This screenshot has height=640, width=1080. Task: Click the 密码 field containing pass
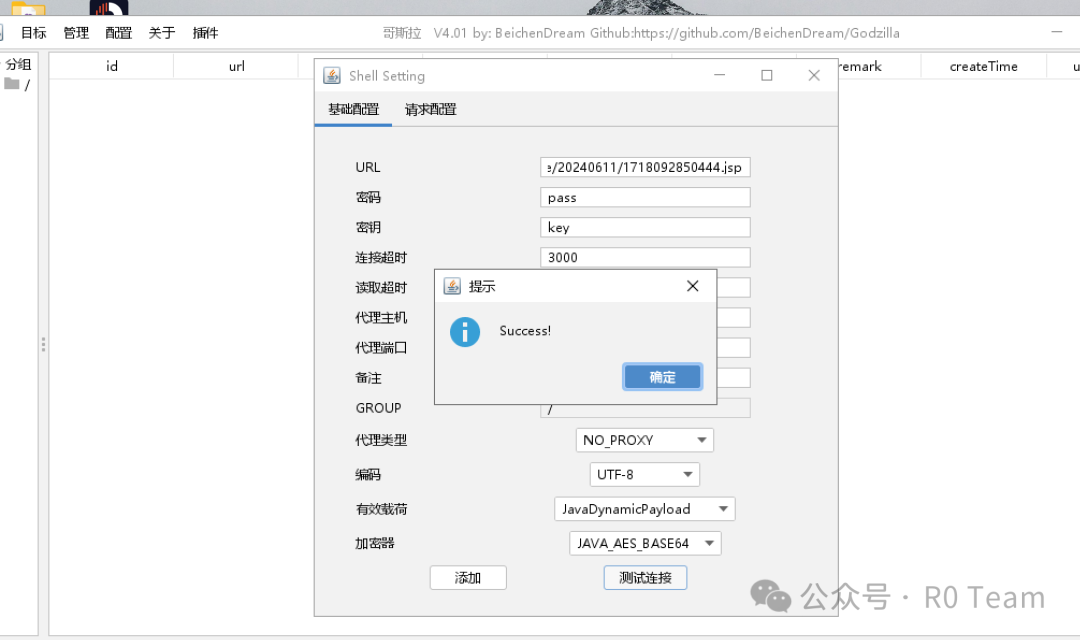645,198
